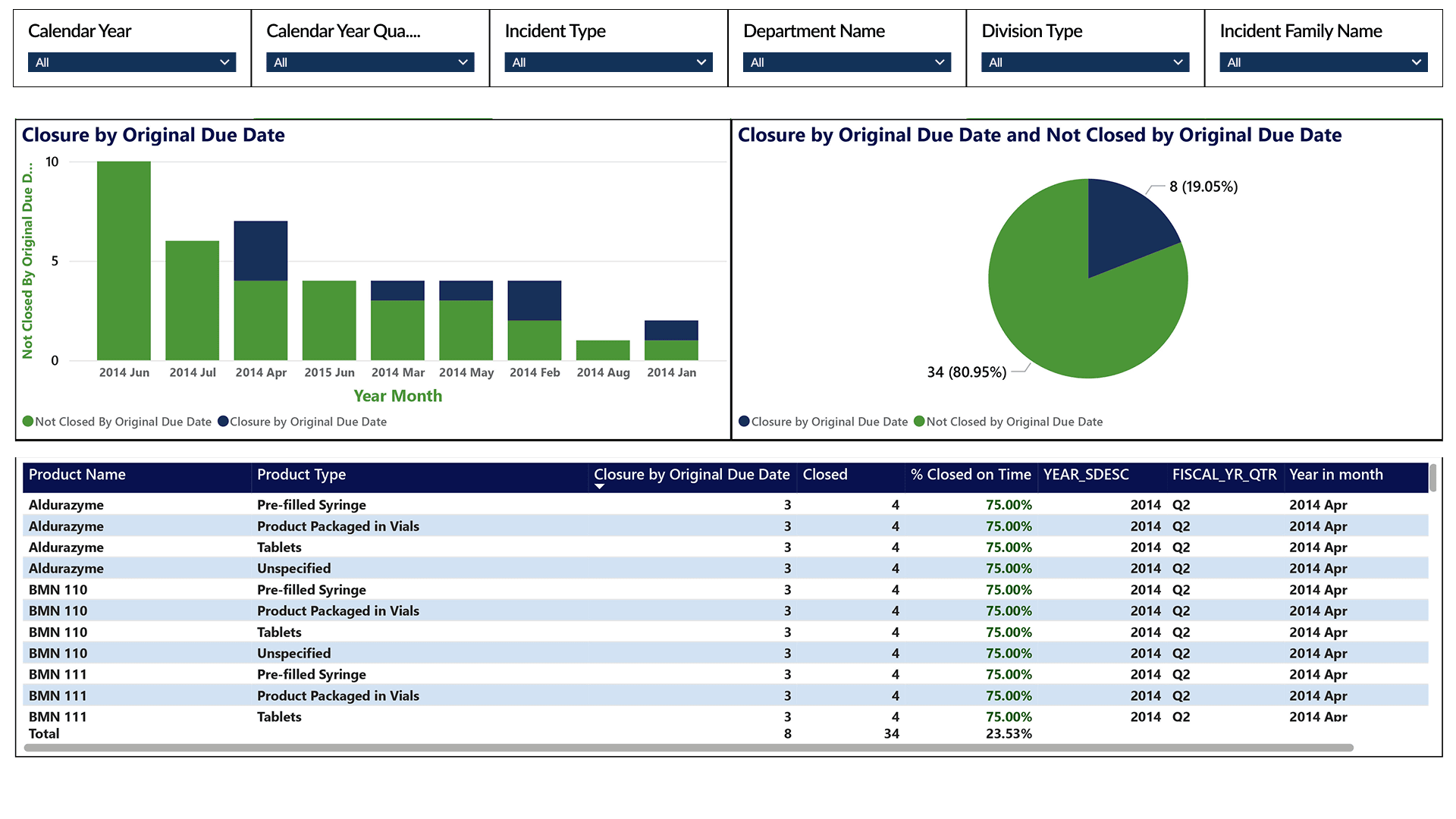Select the navy segment of 2014 Apr bar
This screenshot has width=1456, height=819.
click(260, 250)
